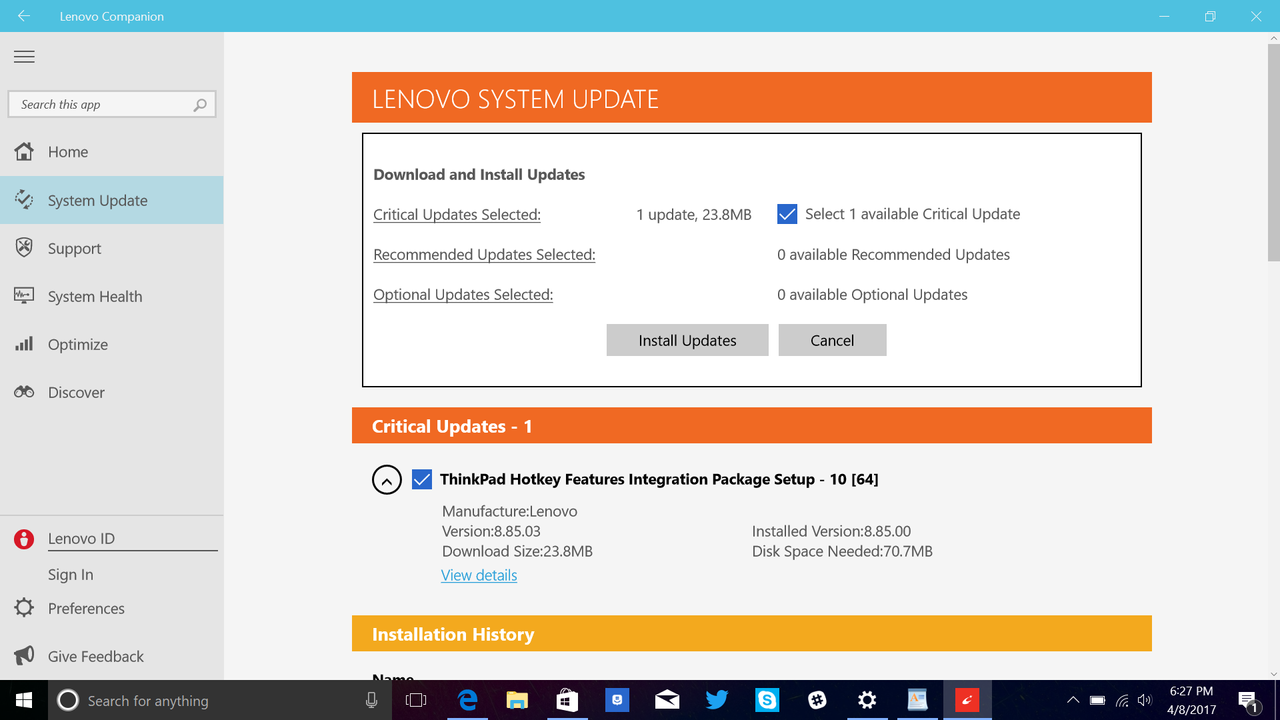
Task: Click "Installed Version:8.85.00" text
Action: tap(831, 531)
